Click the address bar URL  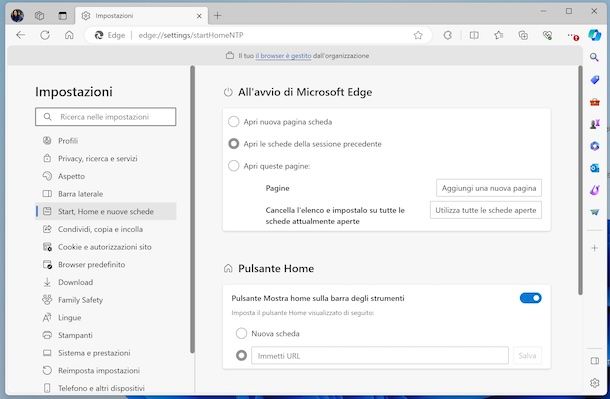tap(191, 35)
